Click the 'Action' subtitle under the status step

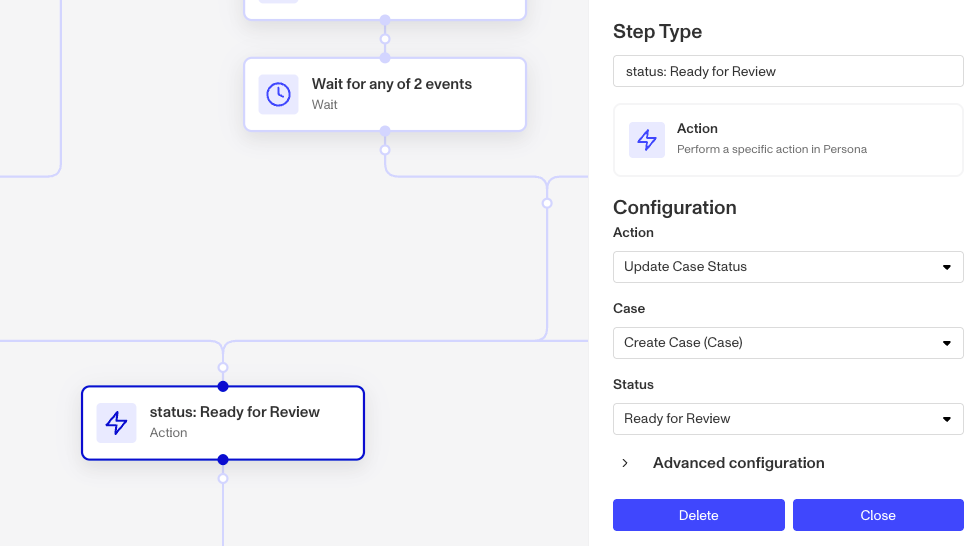[168, 432]
